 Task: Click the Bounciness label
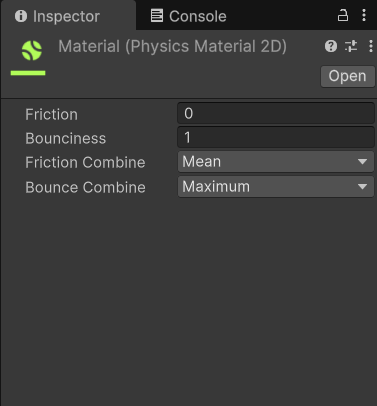[66, 138]
